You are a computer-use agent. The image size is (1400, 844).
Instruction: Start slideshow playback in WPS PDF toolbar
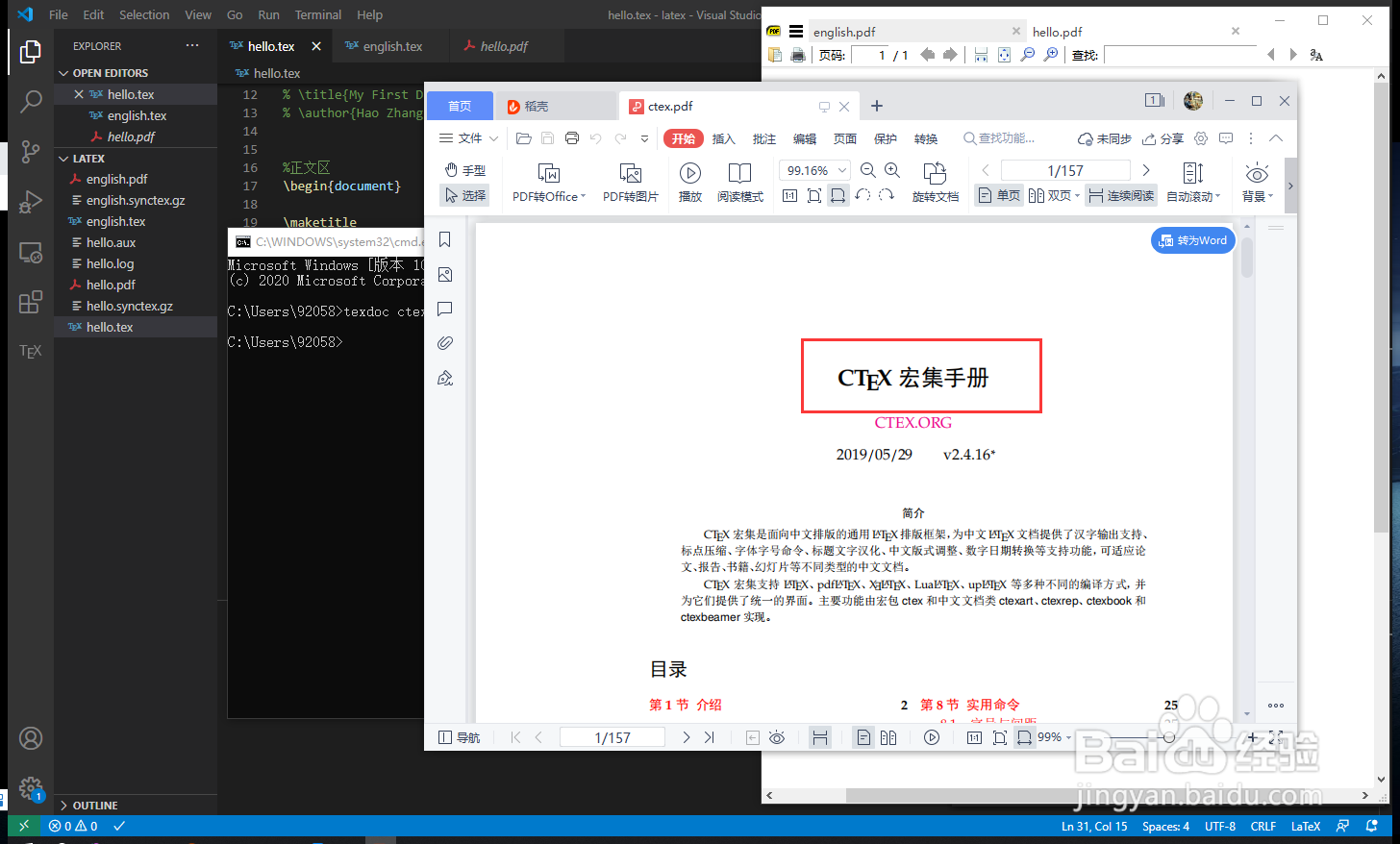pyautogui.click(x=690, y=183)
